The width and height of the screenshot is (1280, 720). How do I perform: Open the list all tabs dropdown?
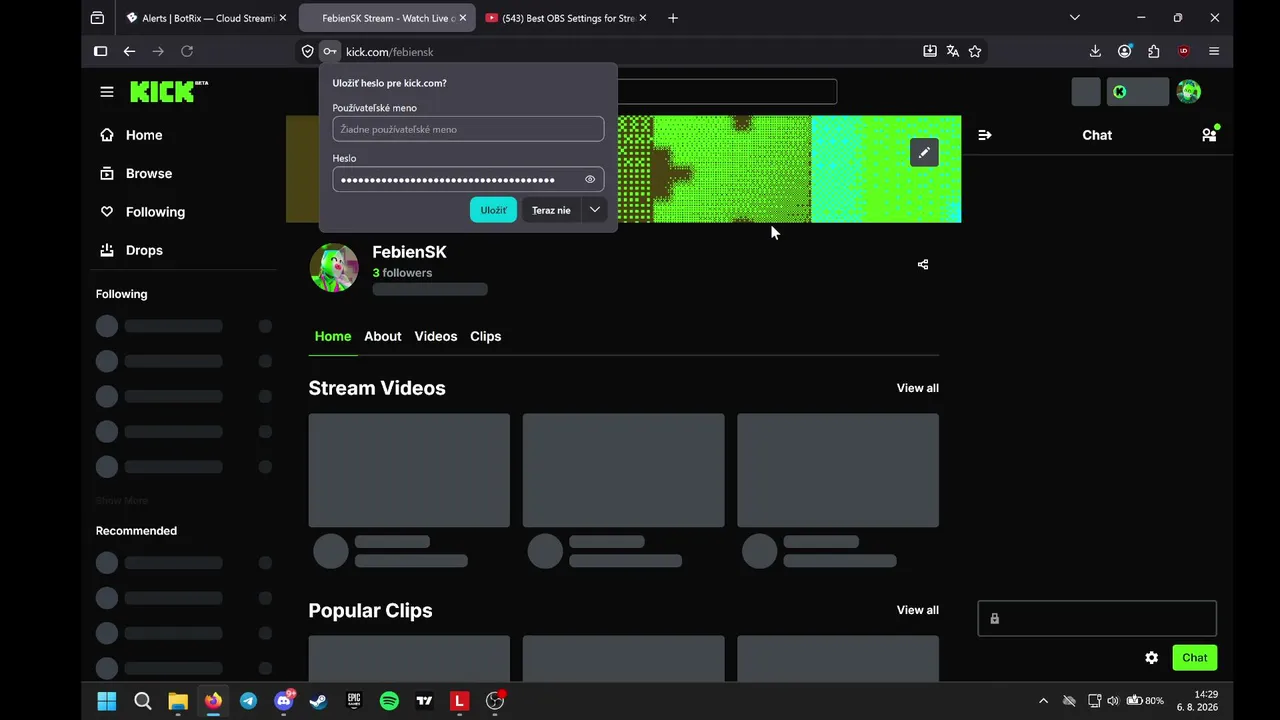point(1075,18)
